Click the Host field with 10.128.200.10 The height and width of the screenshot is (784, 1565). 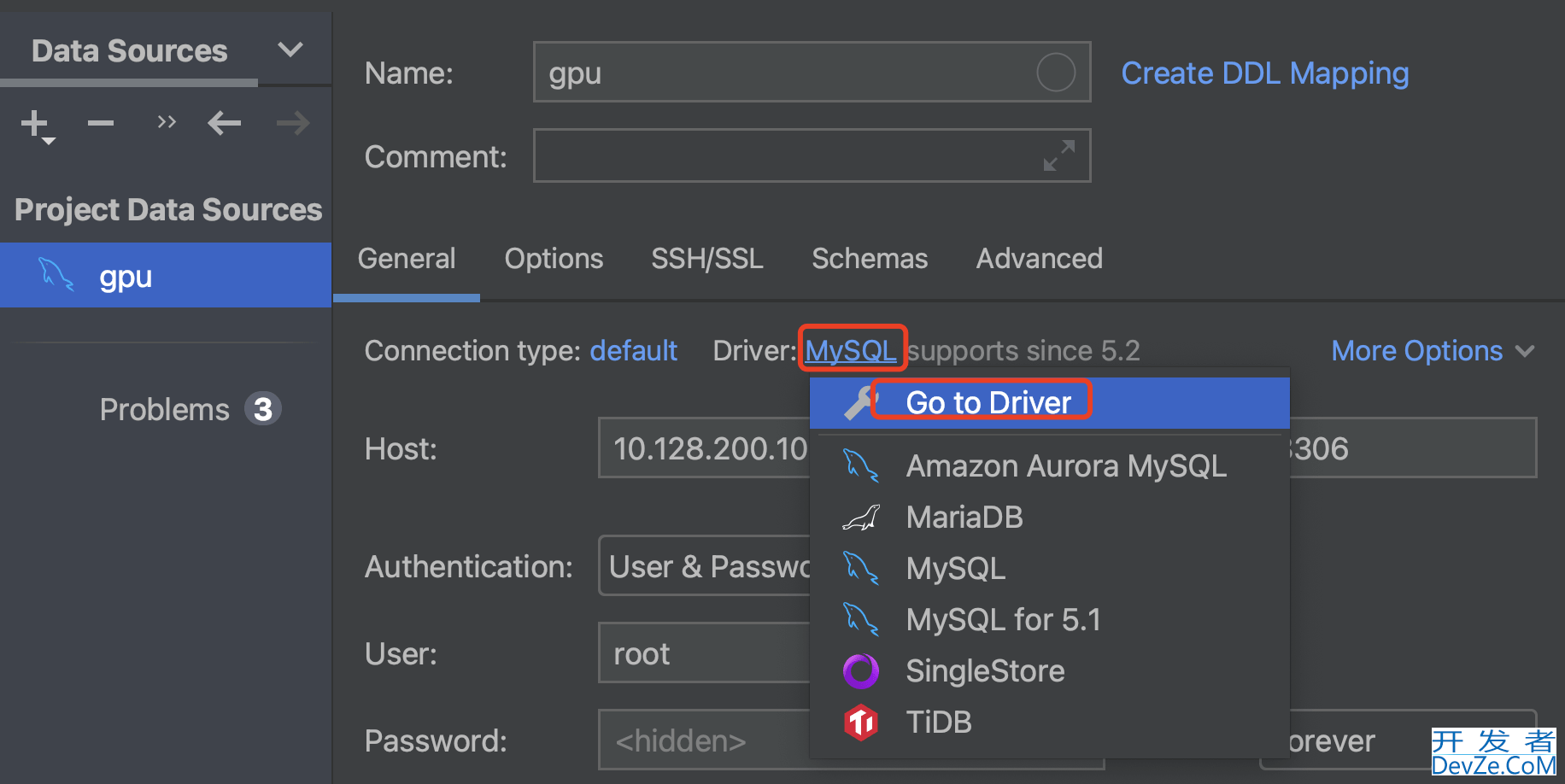point(704,448)
